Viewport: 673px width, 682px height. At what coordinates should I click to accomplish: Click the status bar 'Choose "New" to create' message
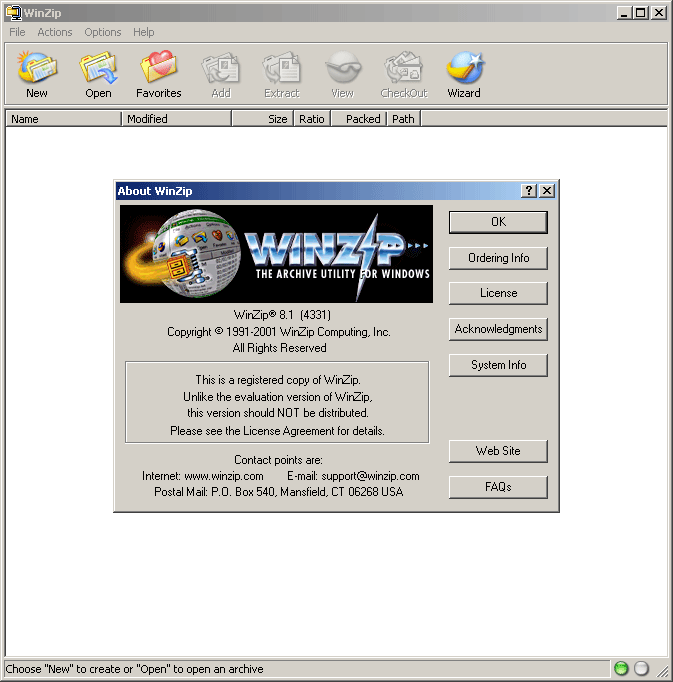(x=134, y=669)
